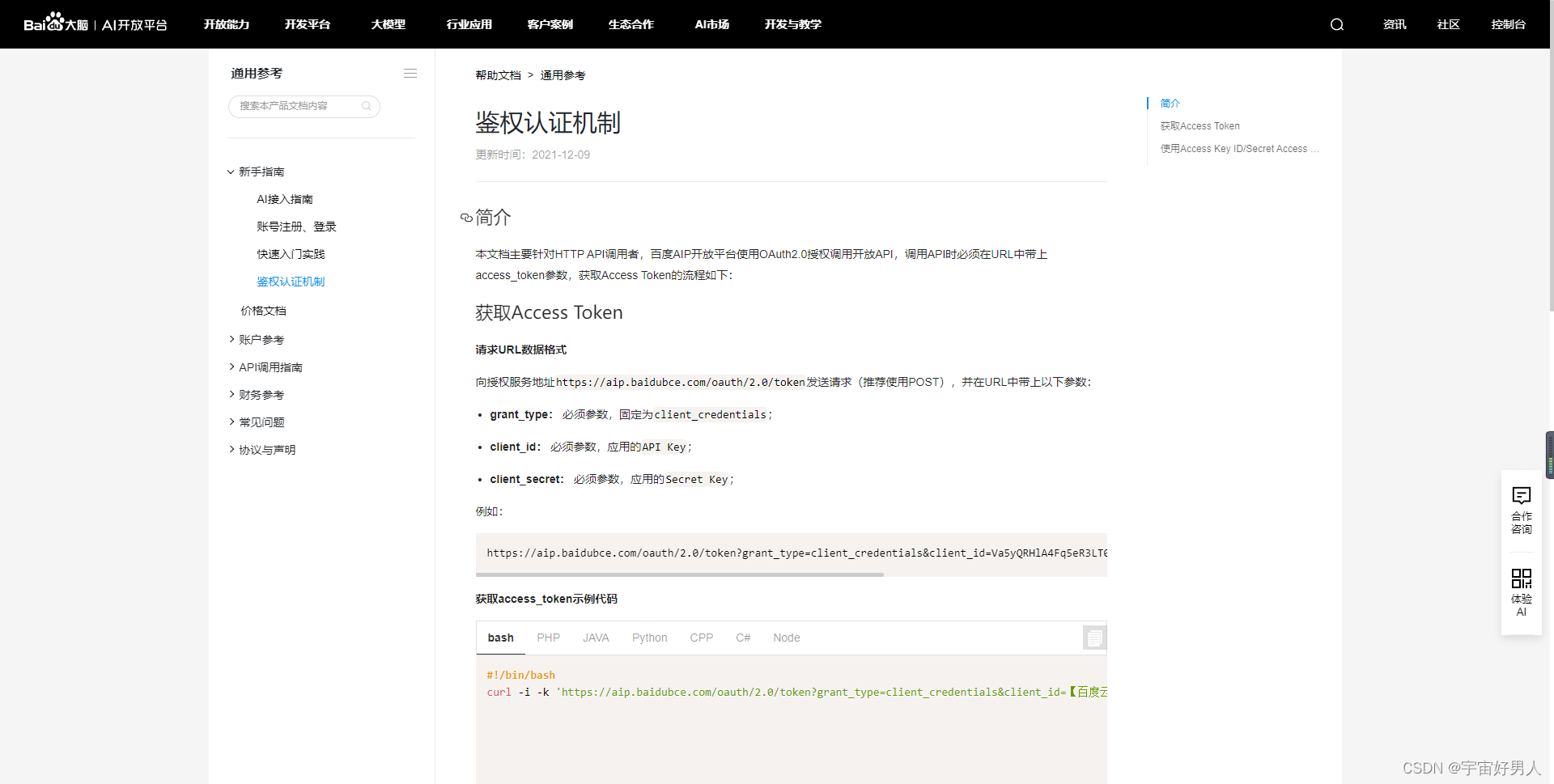Switch to the PHP code tab
1554x784 pixels.
click(549, 638)
